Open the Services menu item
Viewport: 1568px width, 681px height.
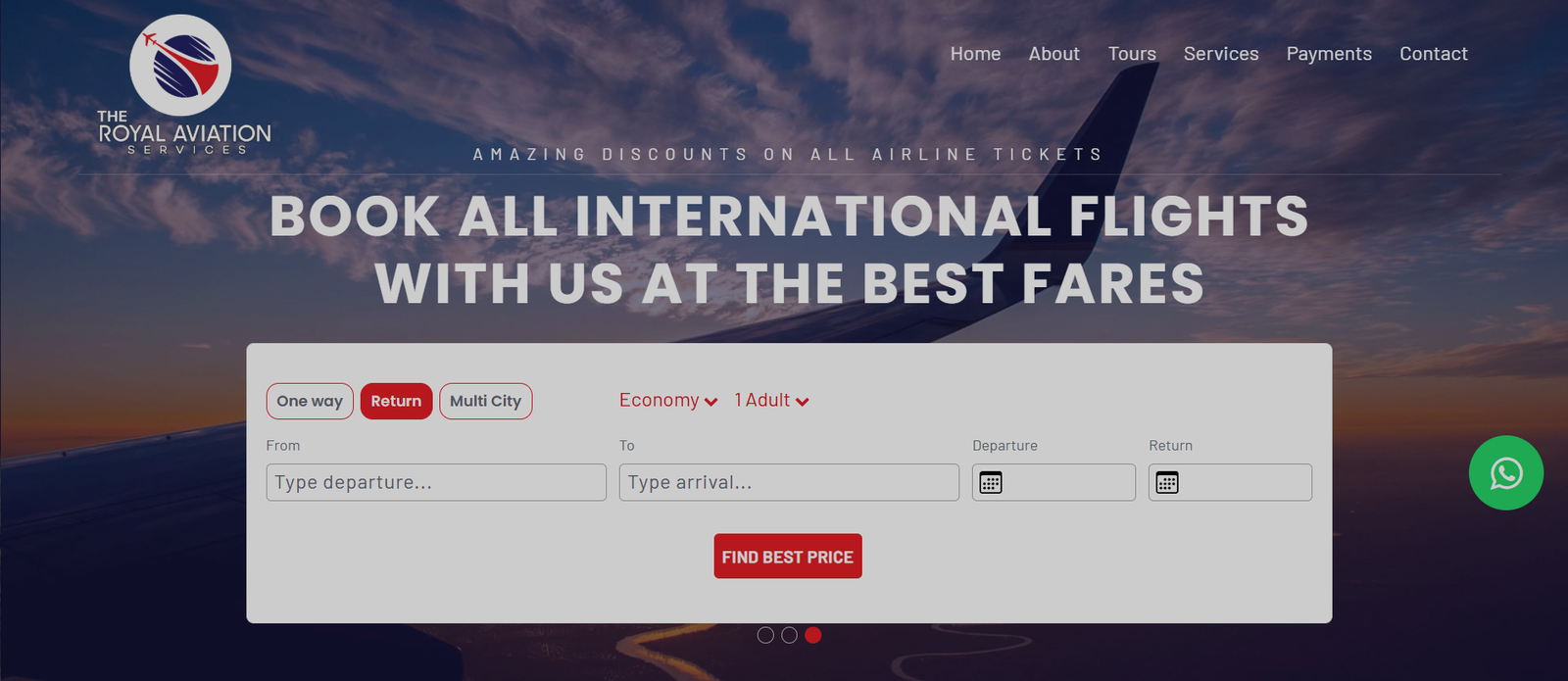[x=1221, y=54]
